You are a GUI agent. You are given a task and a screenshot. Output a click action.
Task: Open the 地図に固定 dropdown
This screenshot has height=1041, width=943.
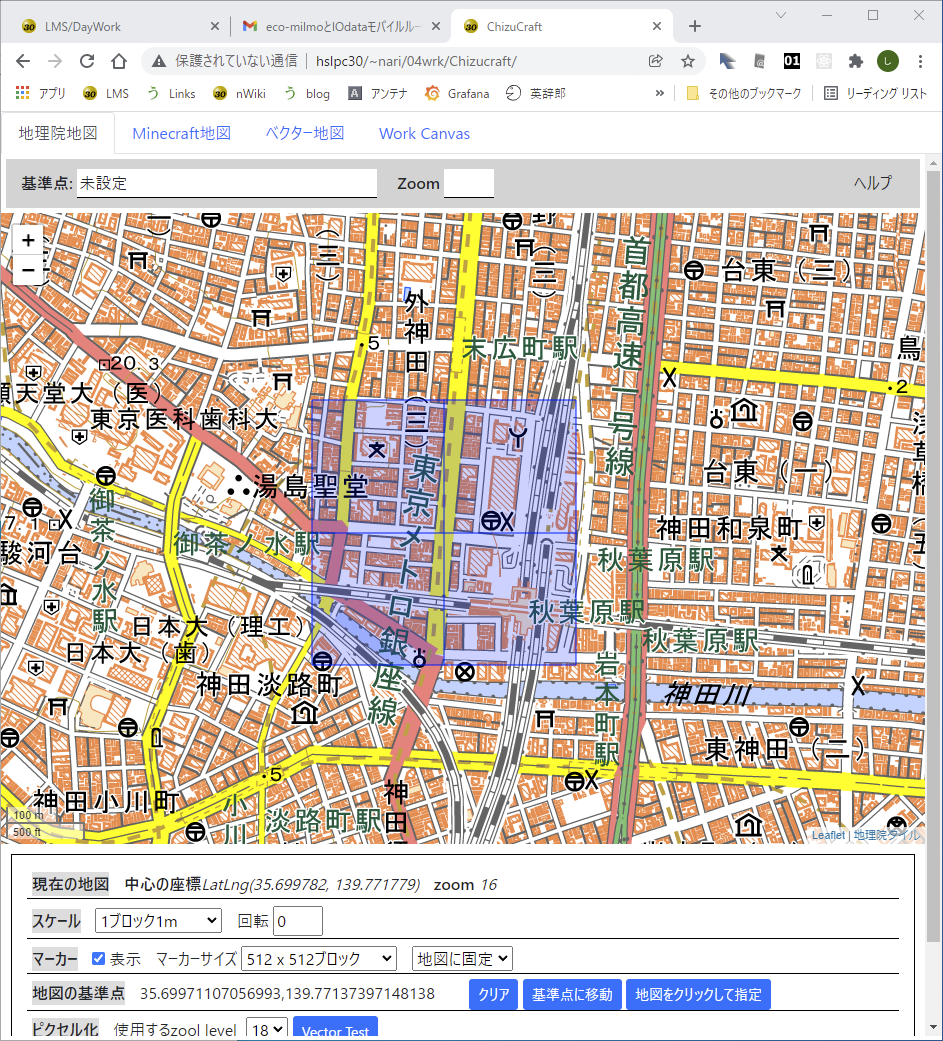click(462, 959)
